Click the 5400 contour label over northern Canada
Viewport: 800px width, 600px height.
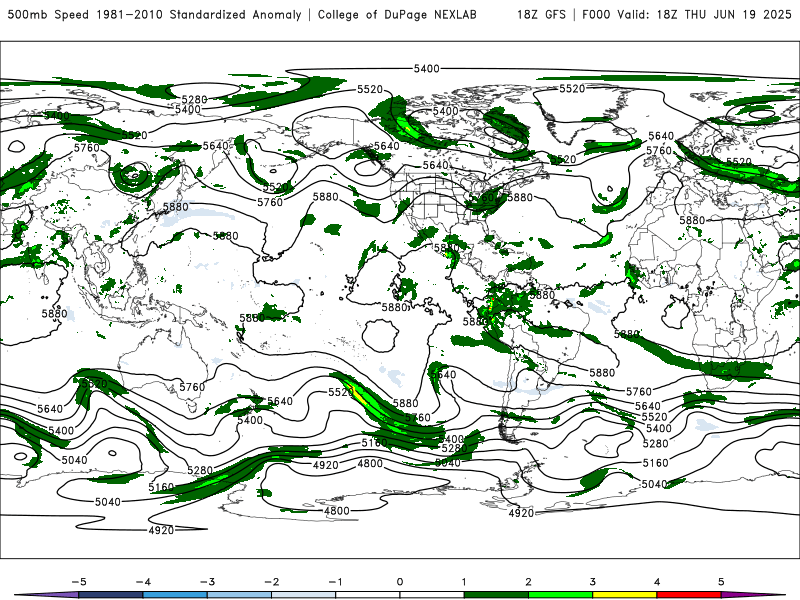[x=445, y=111]
